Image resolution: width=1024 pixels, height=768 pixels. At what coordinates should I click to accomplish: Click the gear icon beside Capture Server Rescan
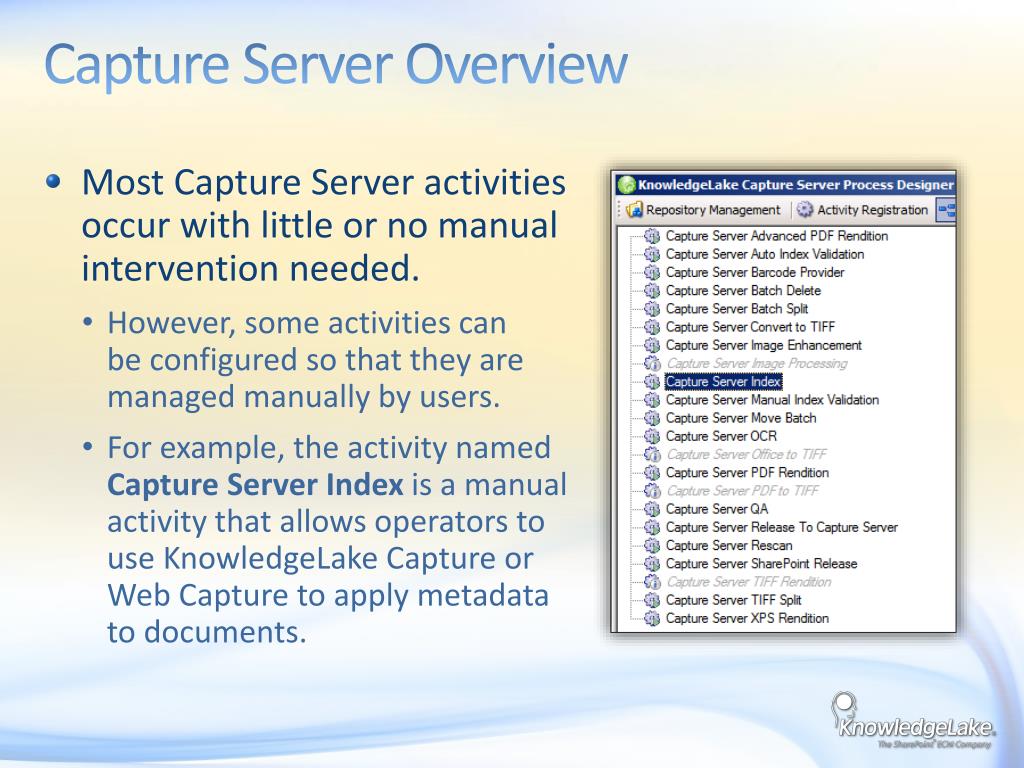tap(652, 546)
